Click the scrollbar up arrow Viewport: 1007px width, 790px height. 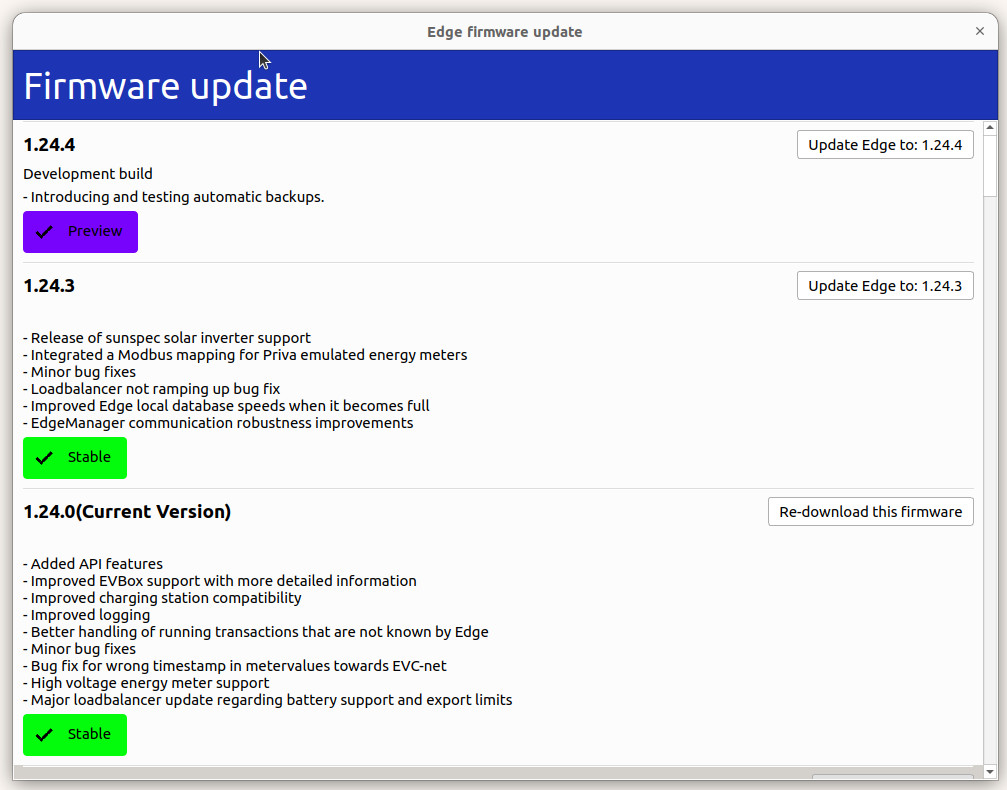pos(991,126)
